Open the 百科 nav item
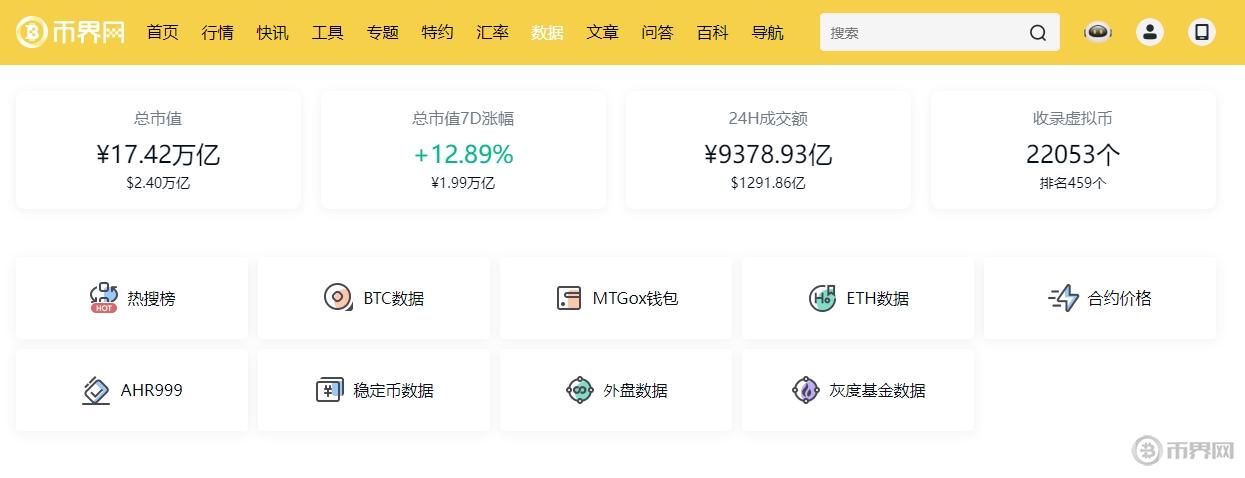 pos(712,32)
